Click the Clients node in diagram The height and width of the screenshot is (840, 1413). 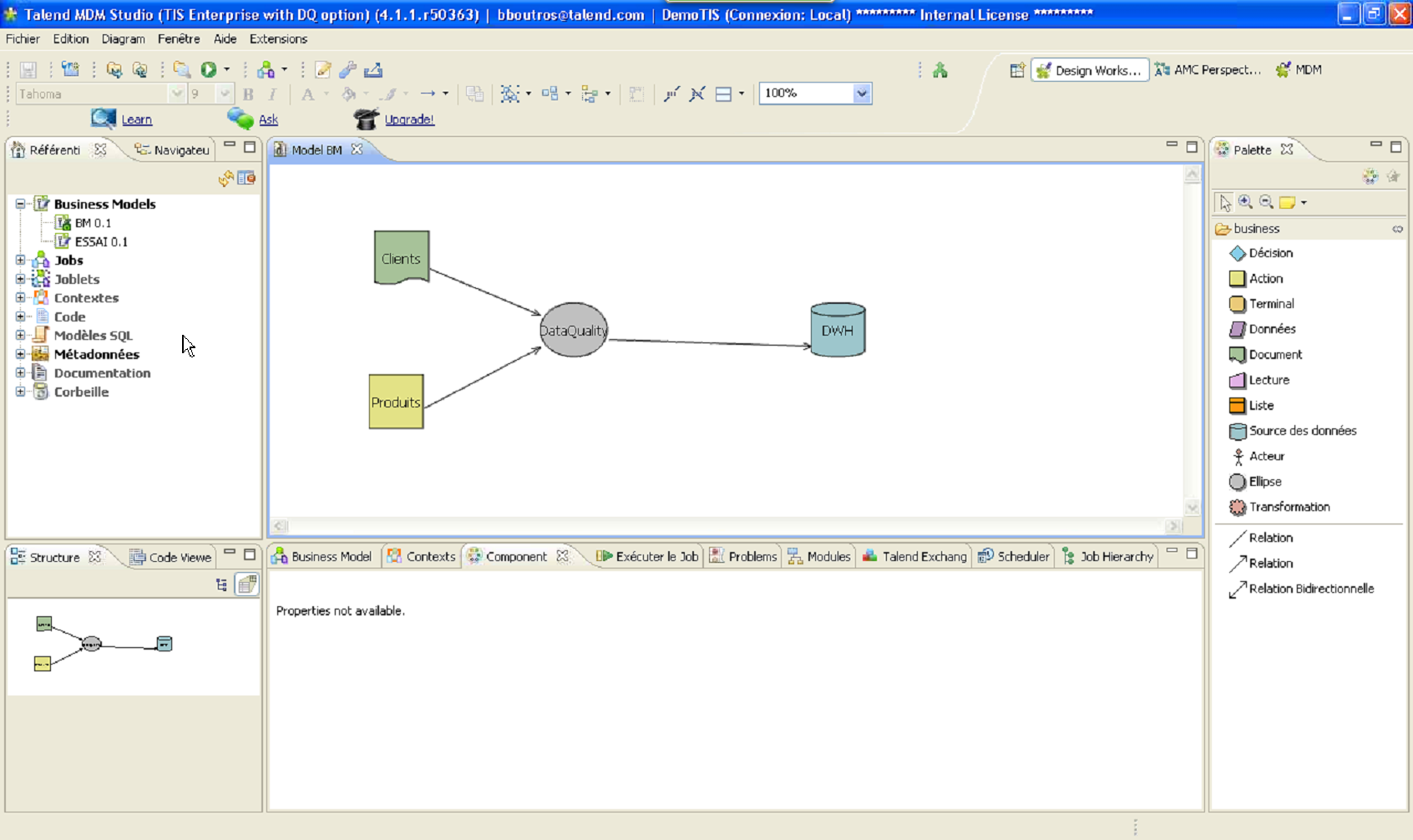(402, 258)
